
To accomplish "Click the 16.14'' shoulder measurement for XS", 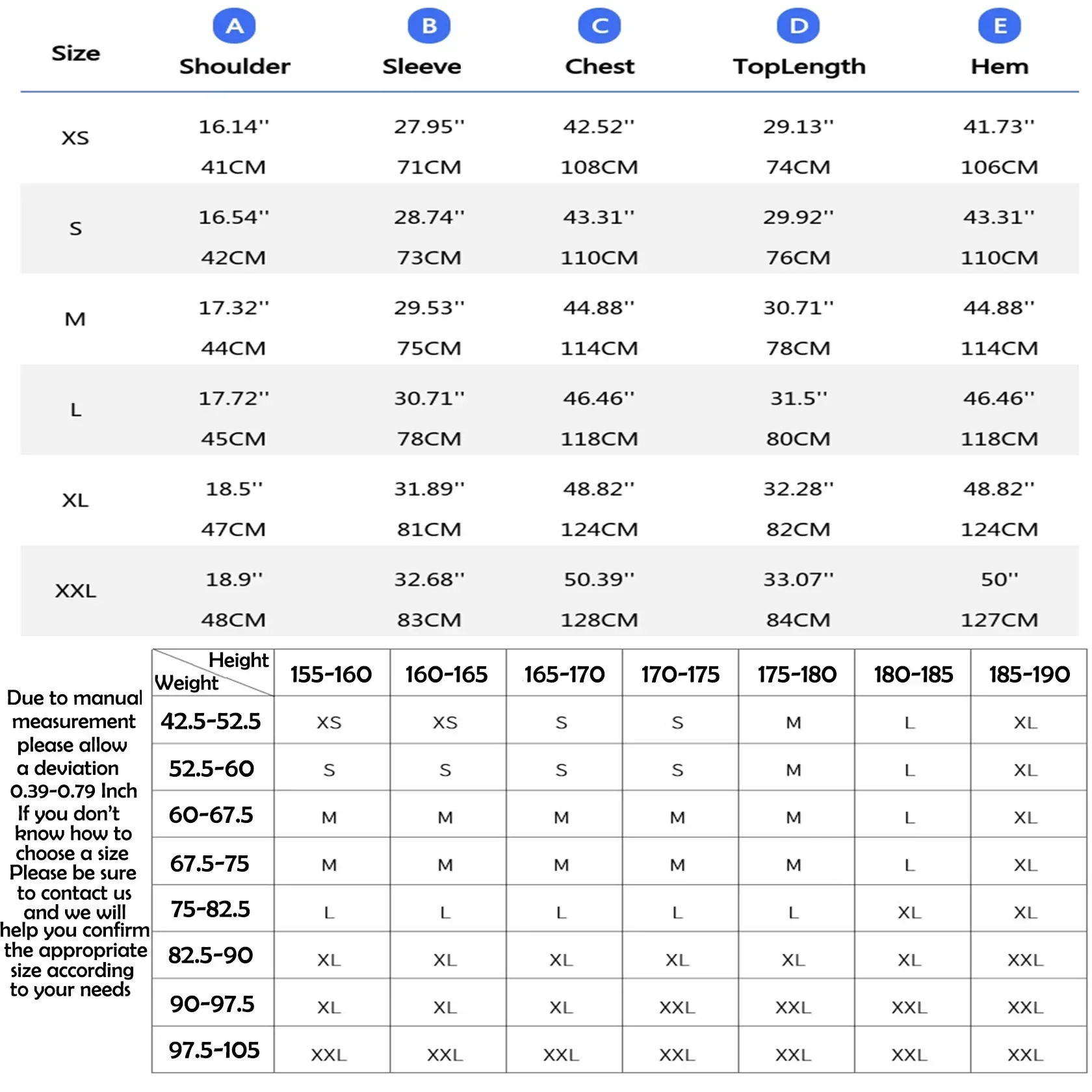I will [233, 127].
